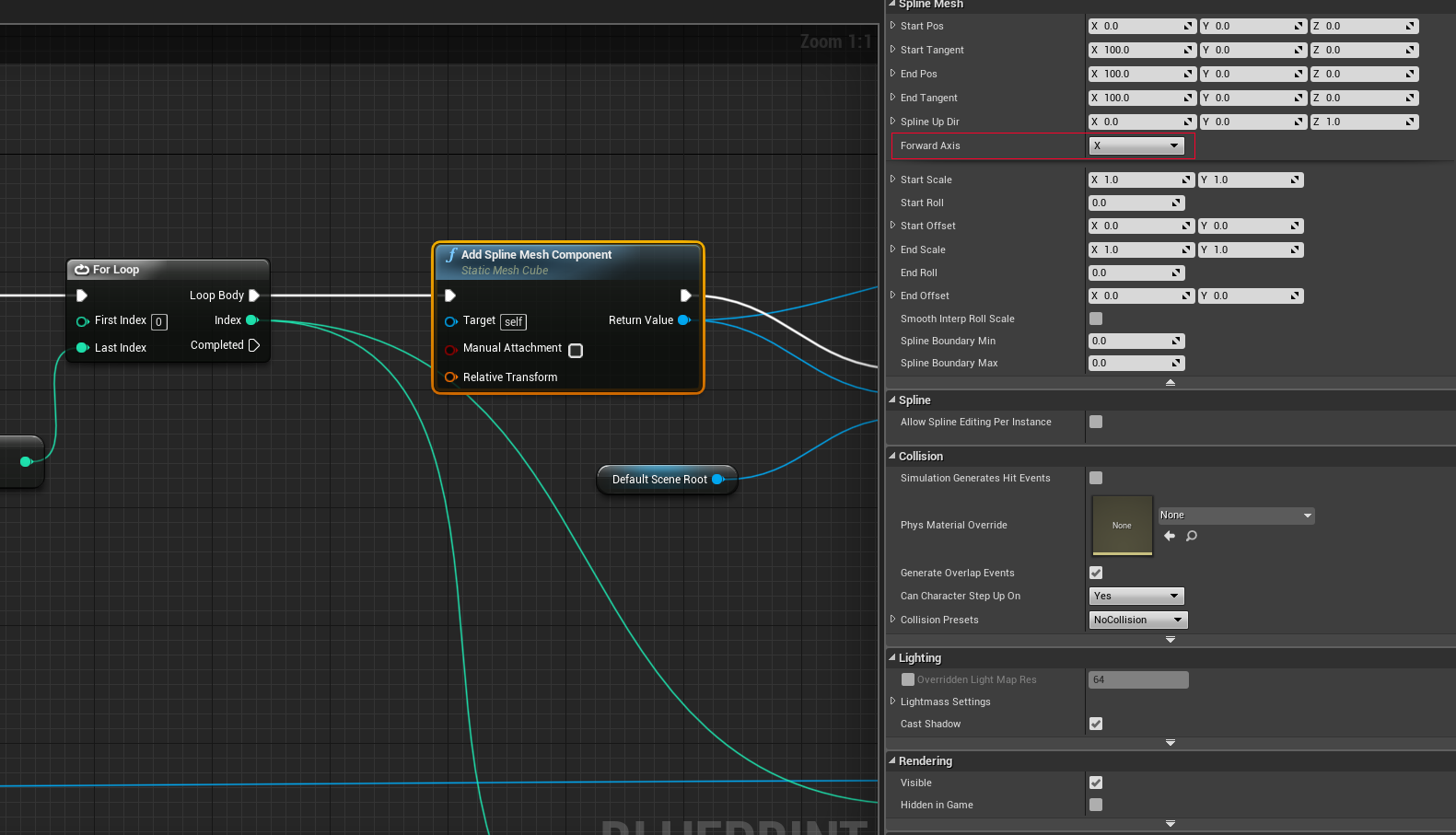Viewport: 1456px width, 835px height.
Task: Edit Start Pos X value field
Action: [1142, 26]
